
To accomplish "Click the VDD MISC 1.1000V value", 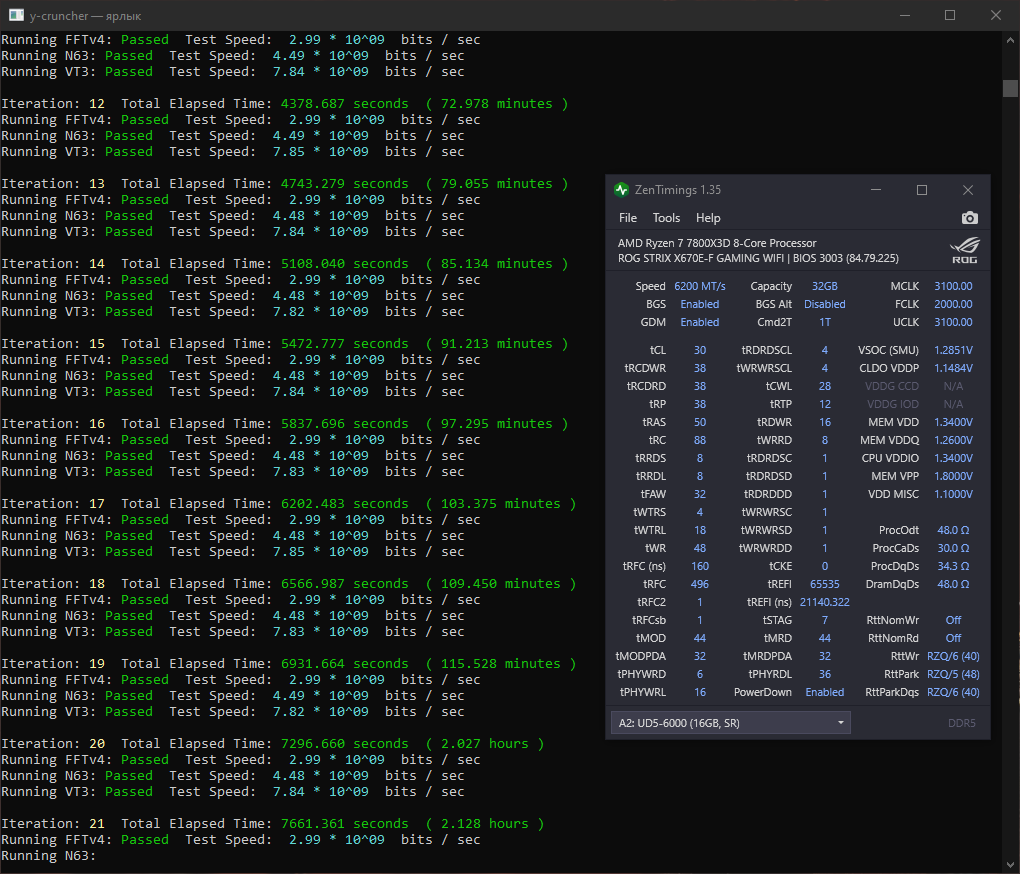I will click(x=953, y=494).
